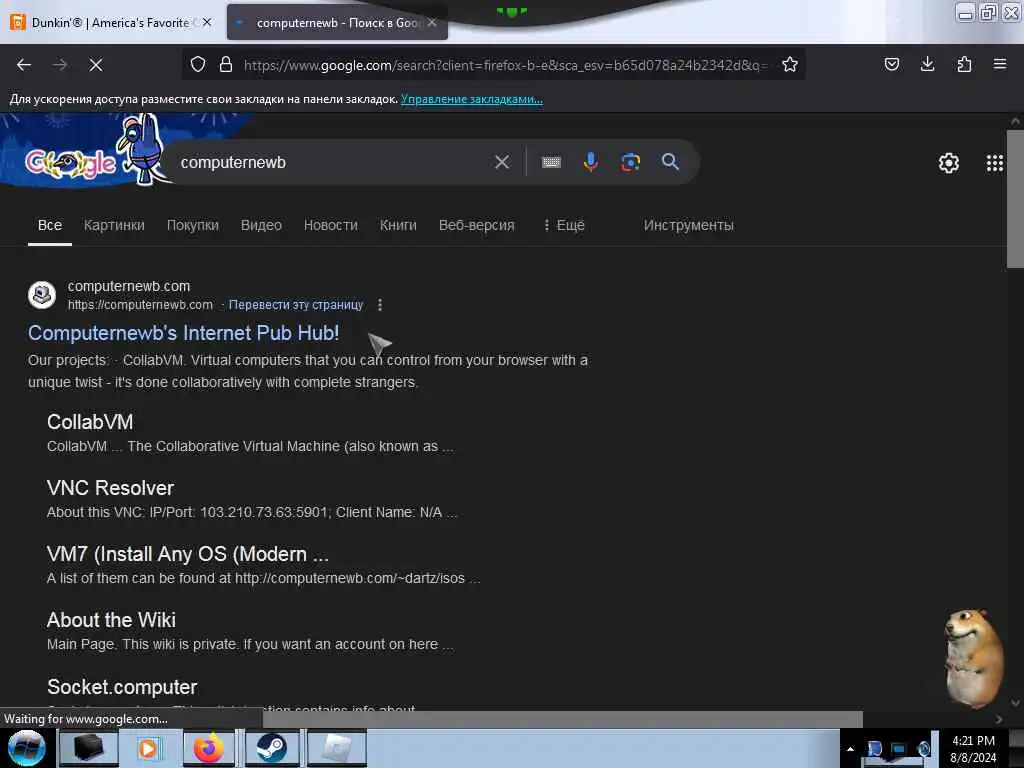The image size is (1024, 768).
Task: Click the https://computernewb.com URL text
Action: [x=140, y=305]
